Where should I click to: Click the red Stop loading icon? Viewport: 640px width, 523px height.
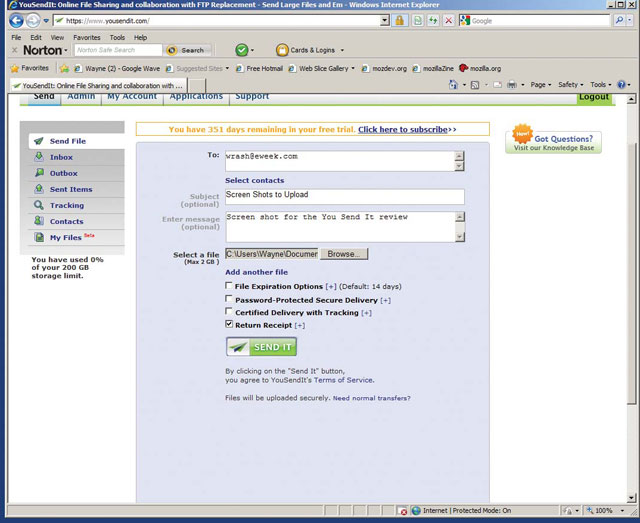(449, 20)
